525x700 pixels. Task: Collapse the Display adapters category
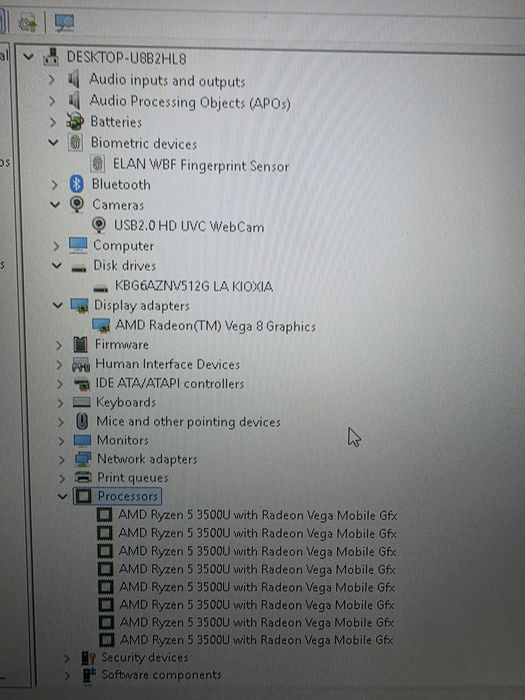click(x=58, y=305)
